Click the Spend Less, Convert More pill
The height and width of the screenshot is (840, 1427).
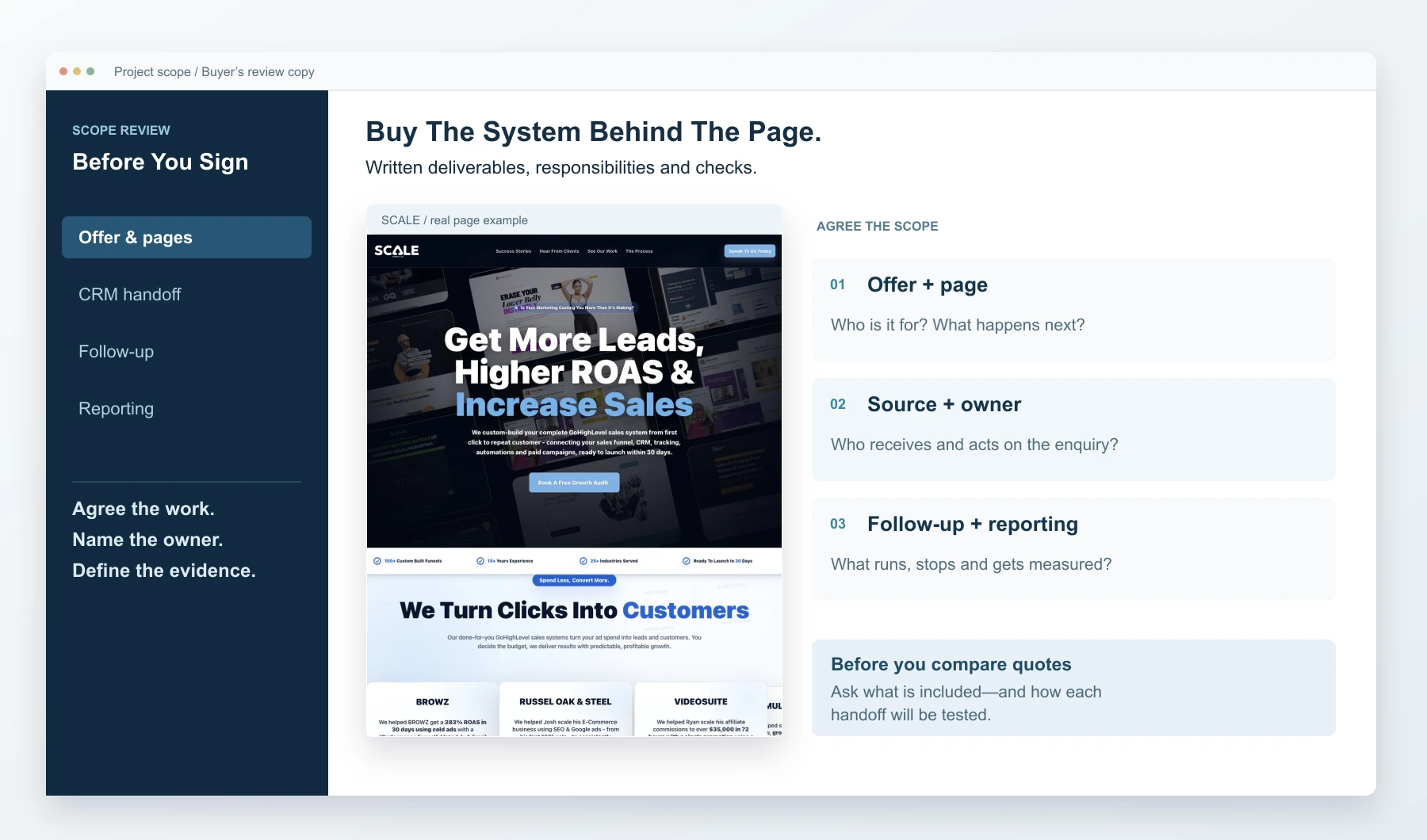point(574,580)
